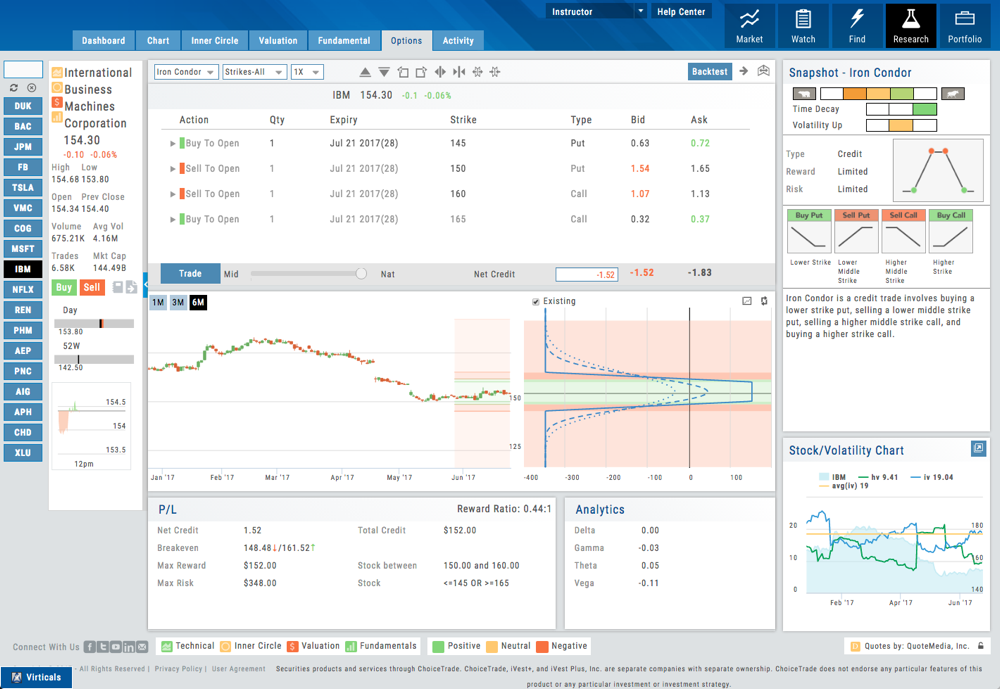Switch to the Valuation tab
Image resolution: width=1000 pixels, height=689 pixels.
tap(278, 41)
